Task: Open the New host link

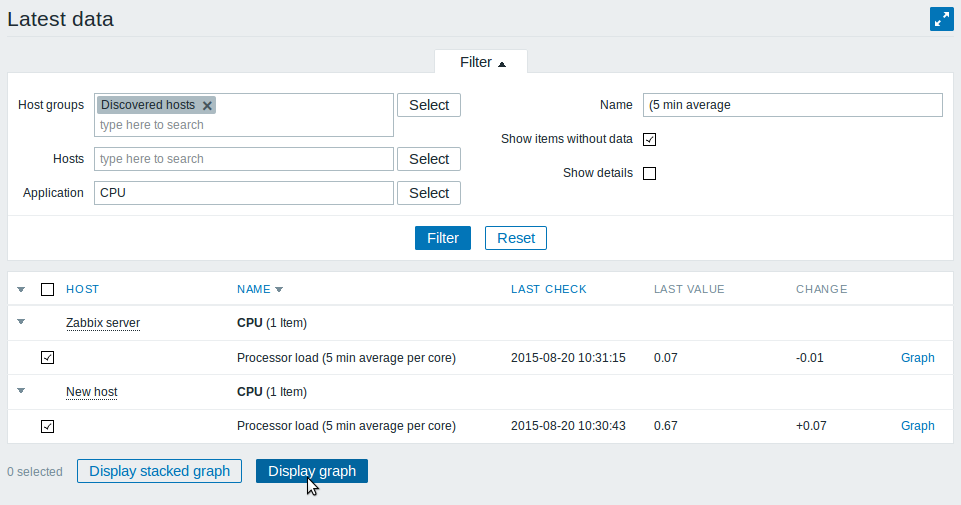Action: pos(92,392)
